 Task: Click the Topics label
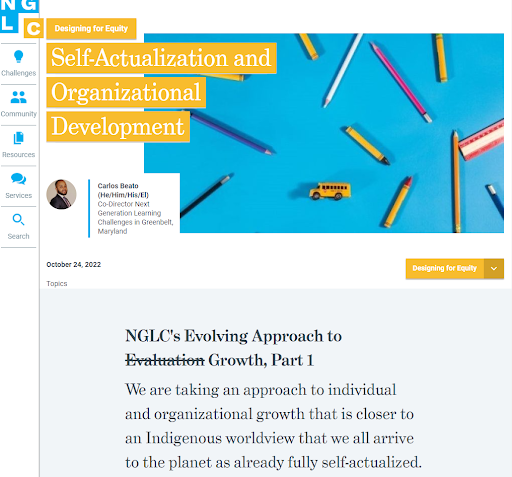tap(57, 283)
